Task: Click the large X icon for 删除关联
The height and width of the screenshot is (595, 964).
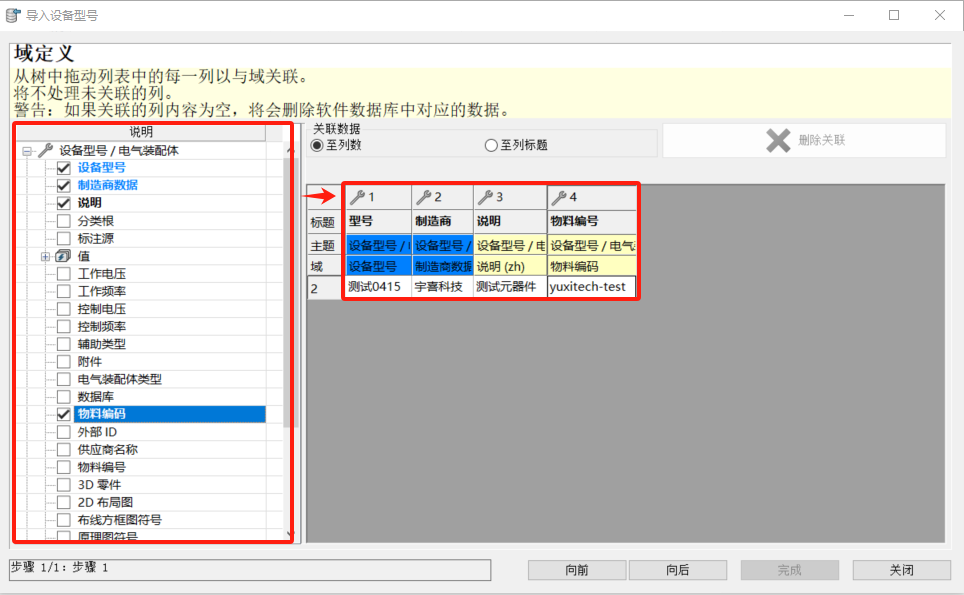Action: click(x=778, y=139)
